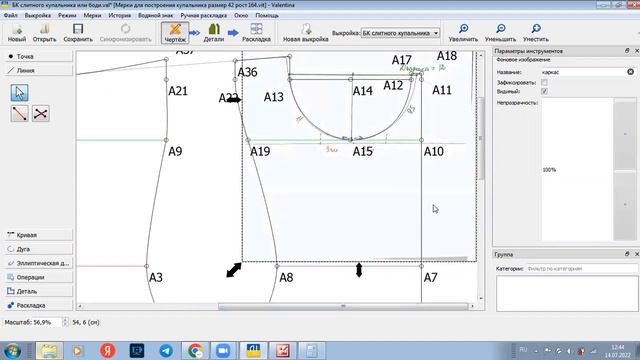Image resolution: width=640 pixels, height=360 pixels.
Task: Expand the Операции tools section
Action: click(39, 277)
